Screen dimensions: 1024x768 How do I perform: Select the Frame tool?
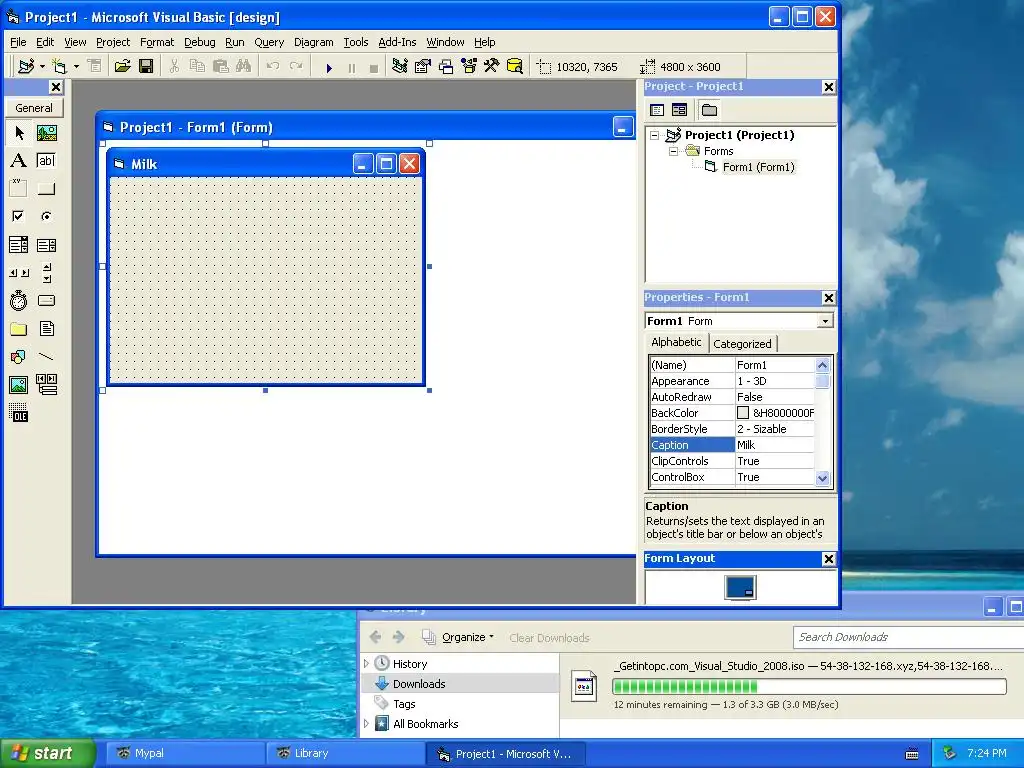19,189
